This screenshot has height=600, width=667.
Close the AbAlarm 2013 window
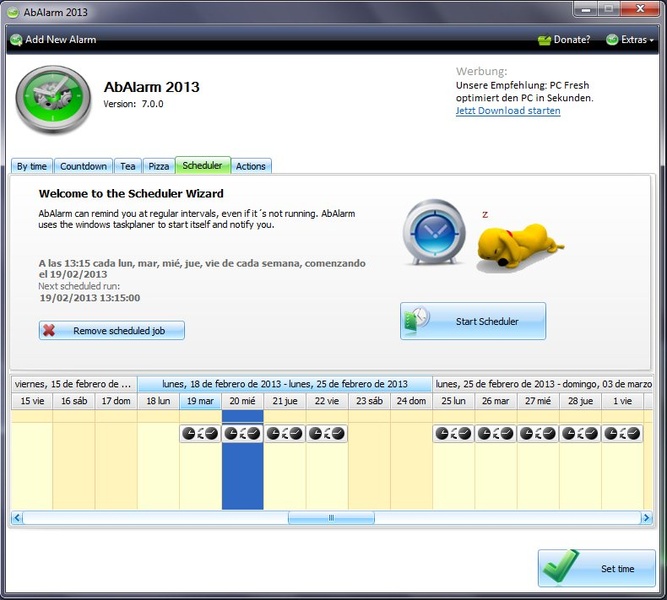[x=640, y=9]
